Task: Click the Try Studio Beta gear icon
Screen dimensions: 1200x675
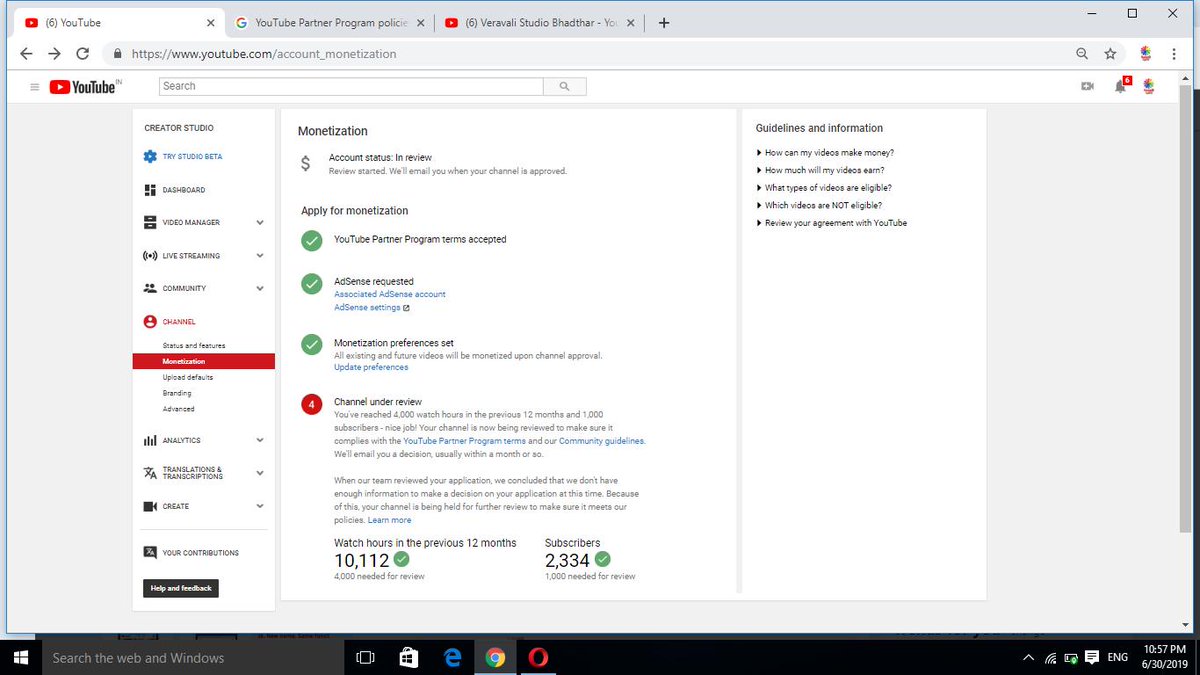Action: tap(150, 157)
